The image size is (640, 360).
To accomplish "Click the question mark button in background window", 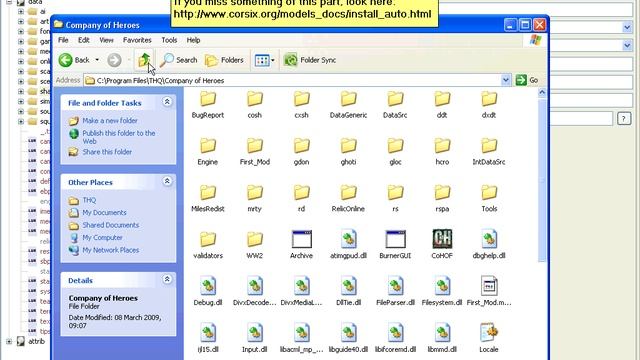I will click(624, 119).
